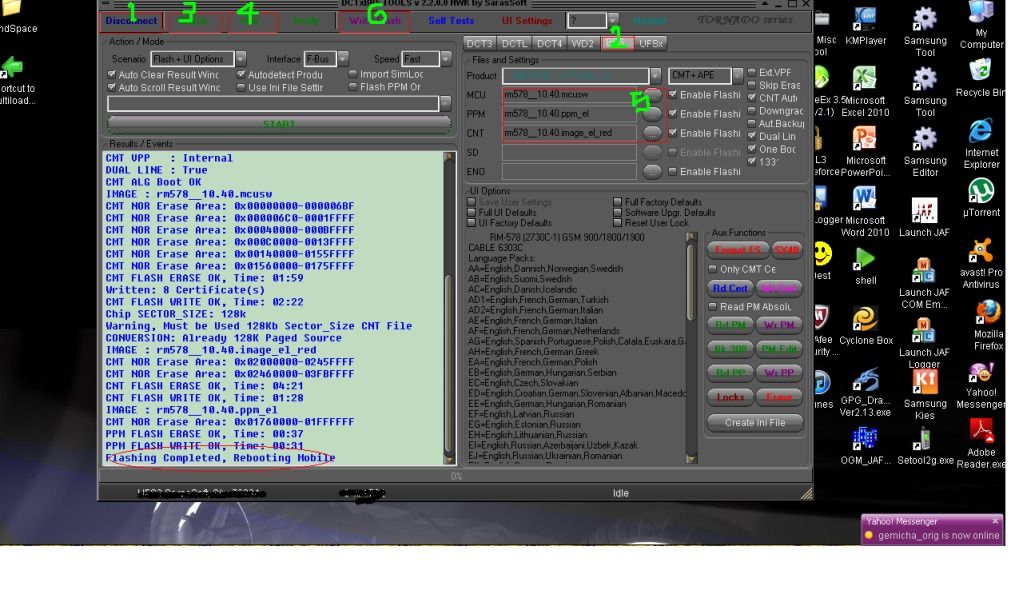Open the Speed dropdown arrow
This screenshot has height=614, width=1023.
pyautogui.click(x=446, y=59)
